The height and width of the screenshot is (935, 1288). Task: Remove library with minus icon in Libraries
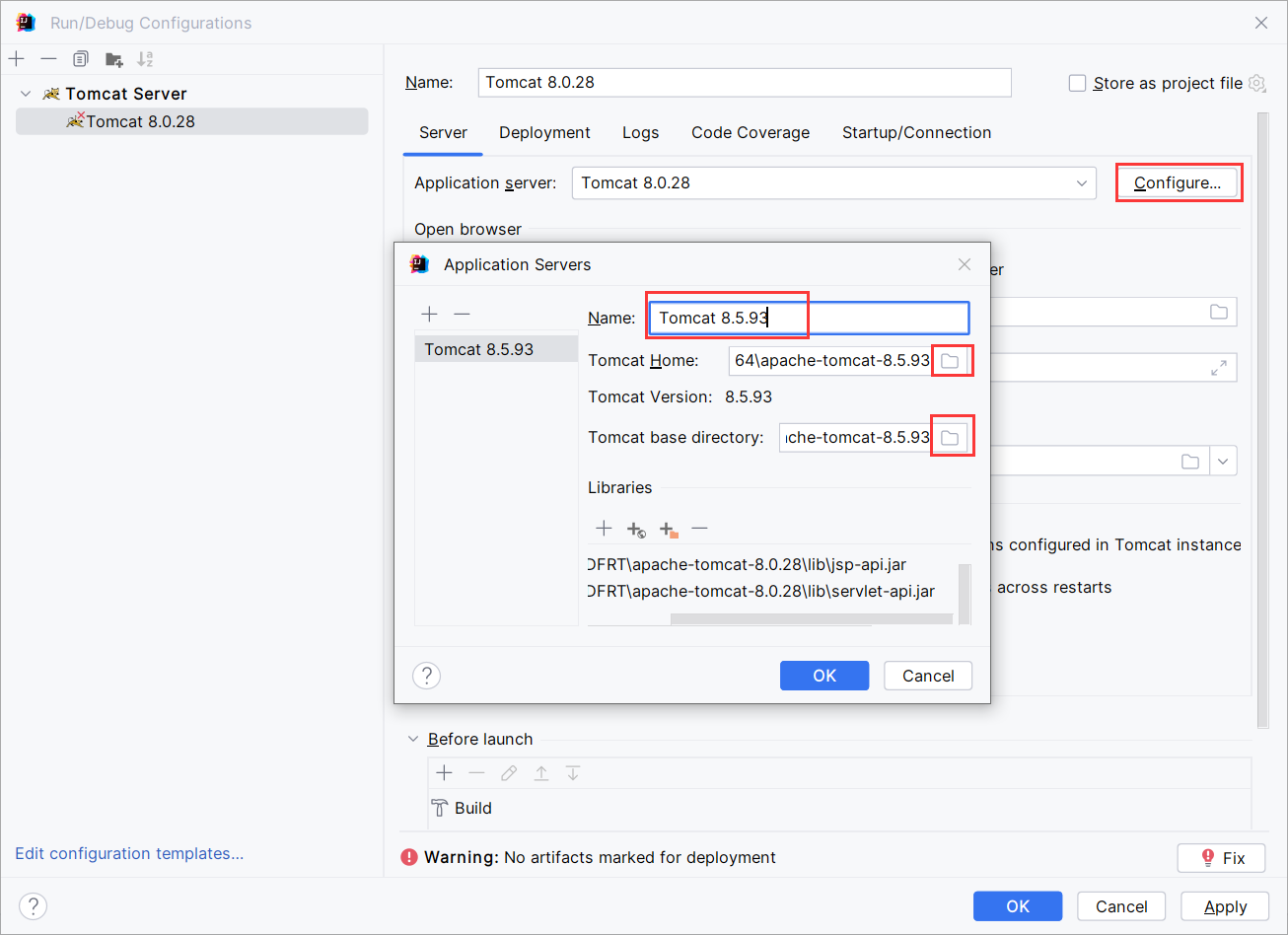699,529
